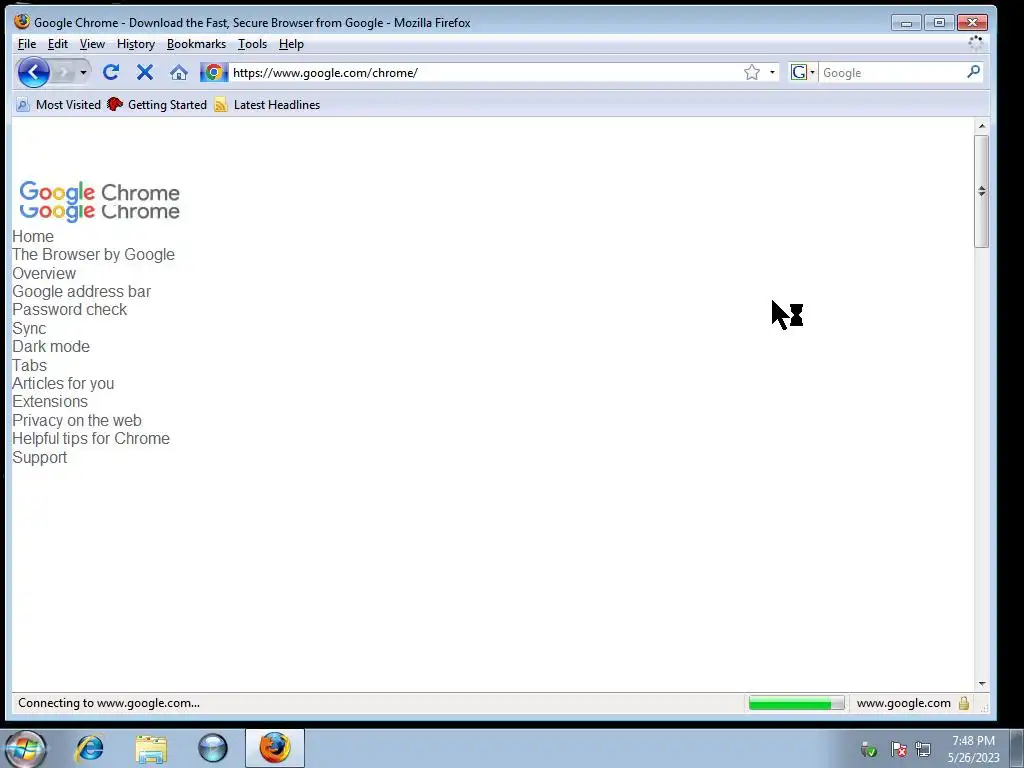This screenshot has width=1024, height=768.
Task: Switch to Firefox taskbar button
Action: pyautogui.click(x=275, y=748)
